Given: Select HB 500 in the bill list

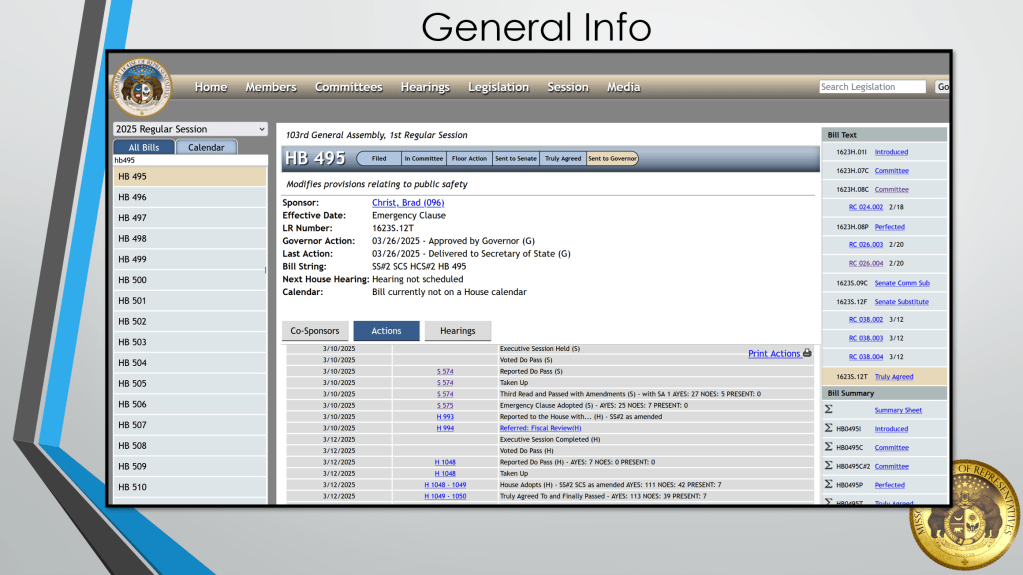Looking at the screenshot, I should point(190,280).
